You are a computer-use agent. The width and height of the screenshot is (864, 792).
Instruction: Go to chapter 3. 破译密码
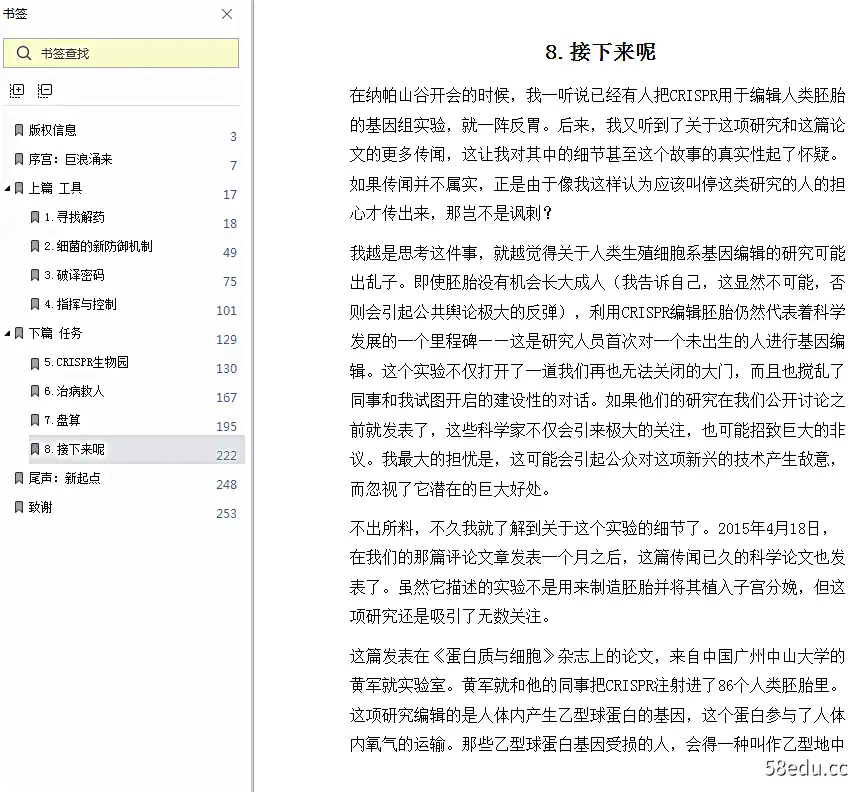coord(74,275)
